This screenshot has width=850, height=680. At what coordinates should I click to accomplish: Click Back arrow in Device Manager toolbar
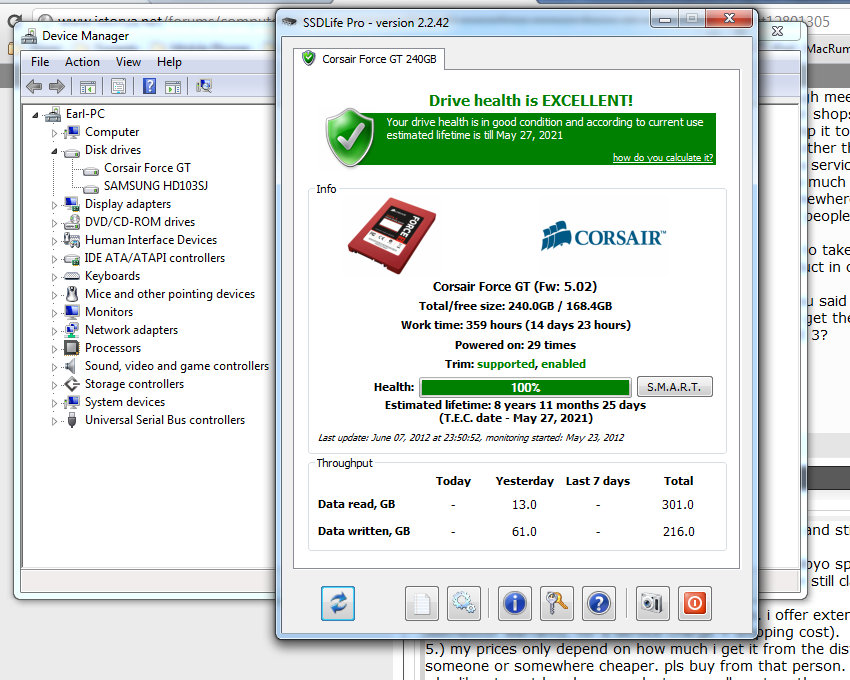point(34,86)
